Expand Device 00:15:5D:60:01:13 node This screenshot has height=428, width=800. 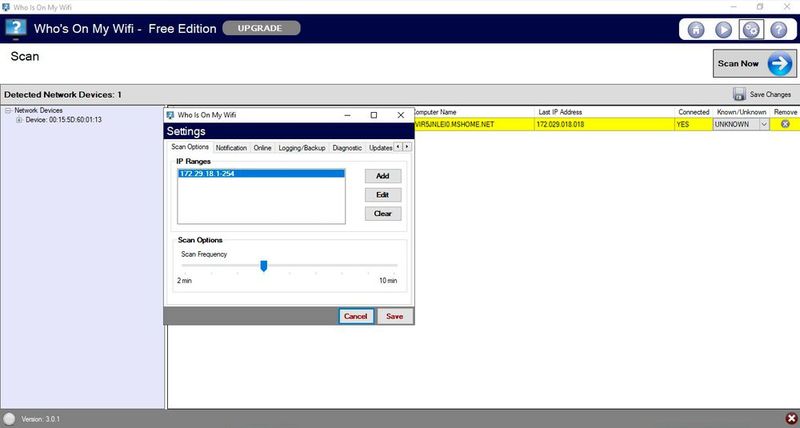coord(19,120)
